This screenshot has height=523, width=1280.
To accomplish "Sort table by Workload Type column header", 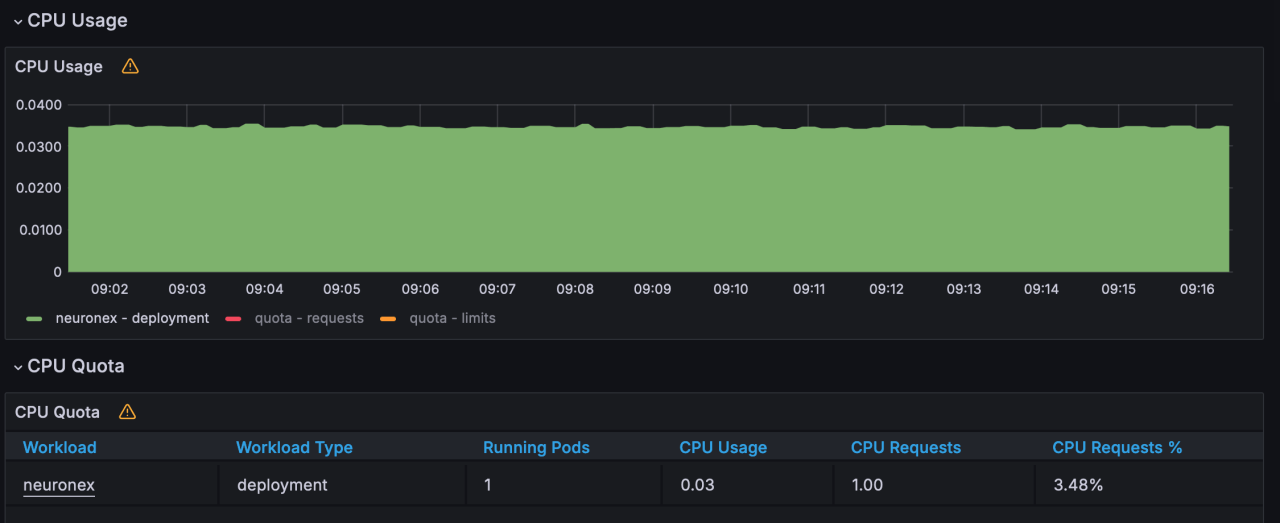I will pos(294,447).
